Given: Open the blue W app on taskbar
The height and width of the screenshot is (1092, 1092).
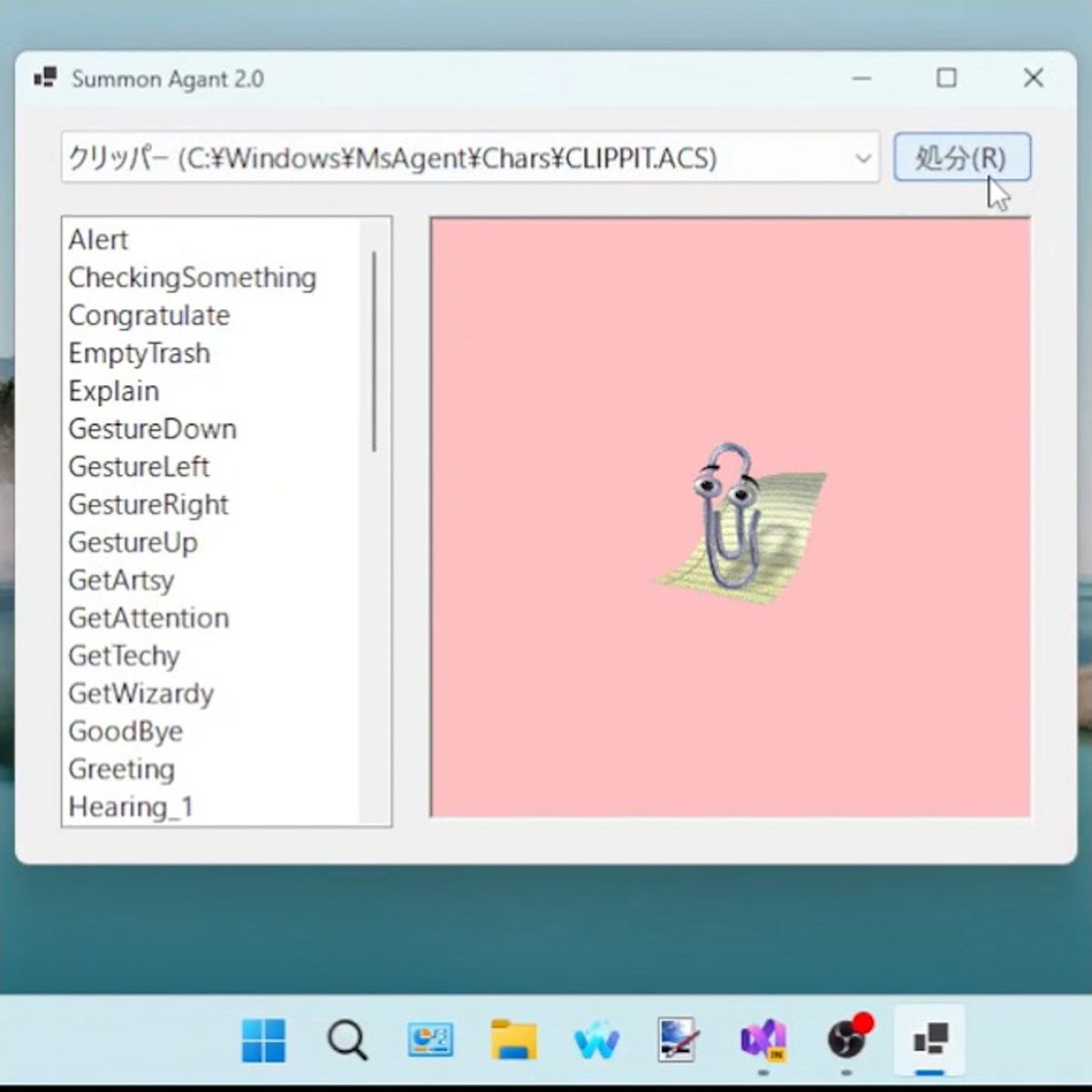Looking at the screenshot, I should pos(597,1041).
